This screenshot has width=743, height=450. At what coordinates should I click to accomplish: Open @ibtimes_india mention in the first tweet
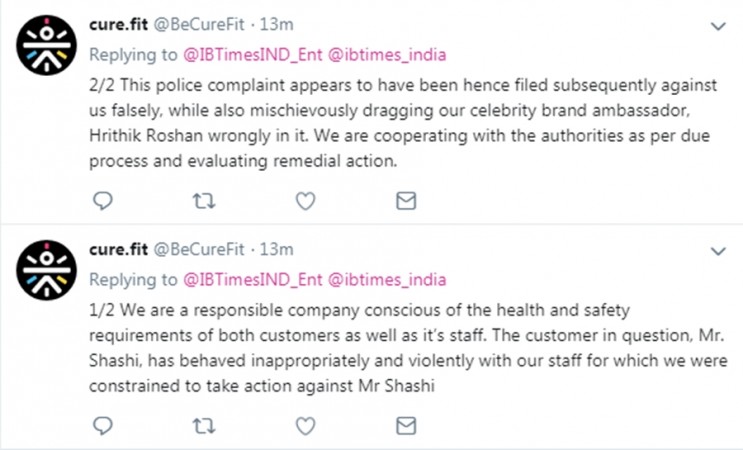point(387,55)
